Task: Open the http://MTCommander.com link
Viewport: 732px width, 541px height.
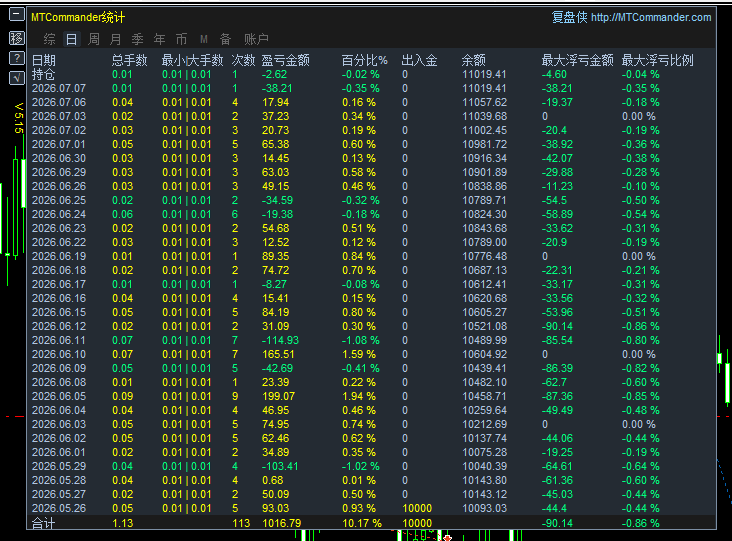Action: pos(651,18)
